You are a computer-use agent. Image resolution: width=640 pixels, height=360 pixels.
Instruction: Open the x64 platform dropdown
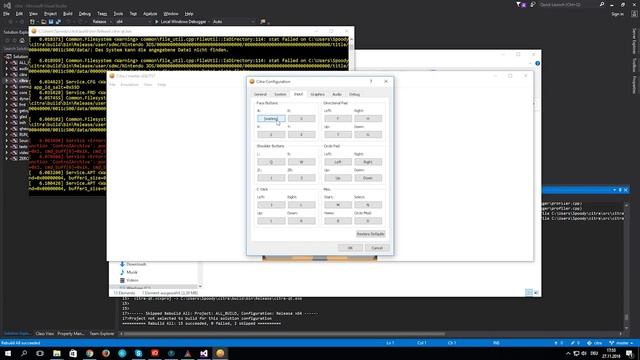pos(133,22)
